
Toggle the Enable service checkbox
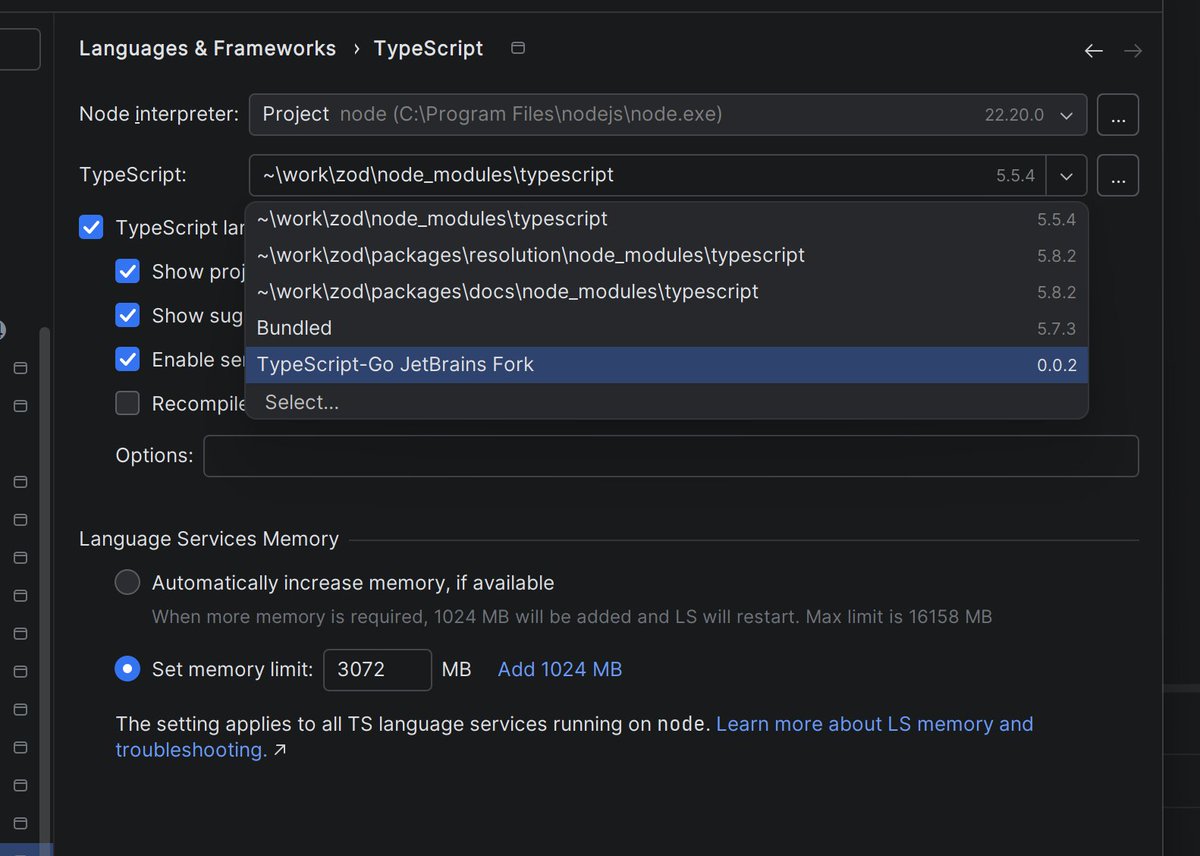point(127,359)
